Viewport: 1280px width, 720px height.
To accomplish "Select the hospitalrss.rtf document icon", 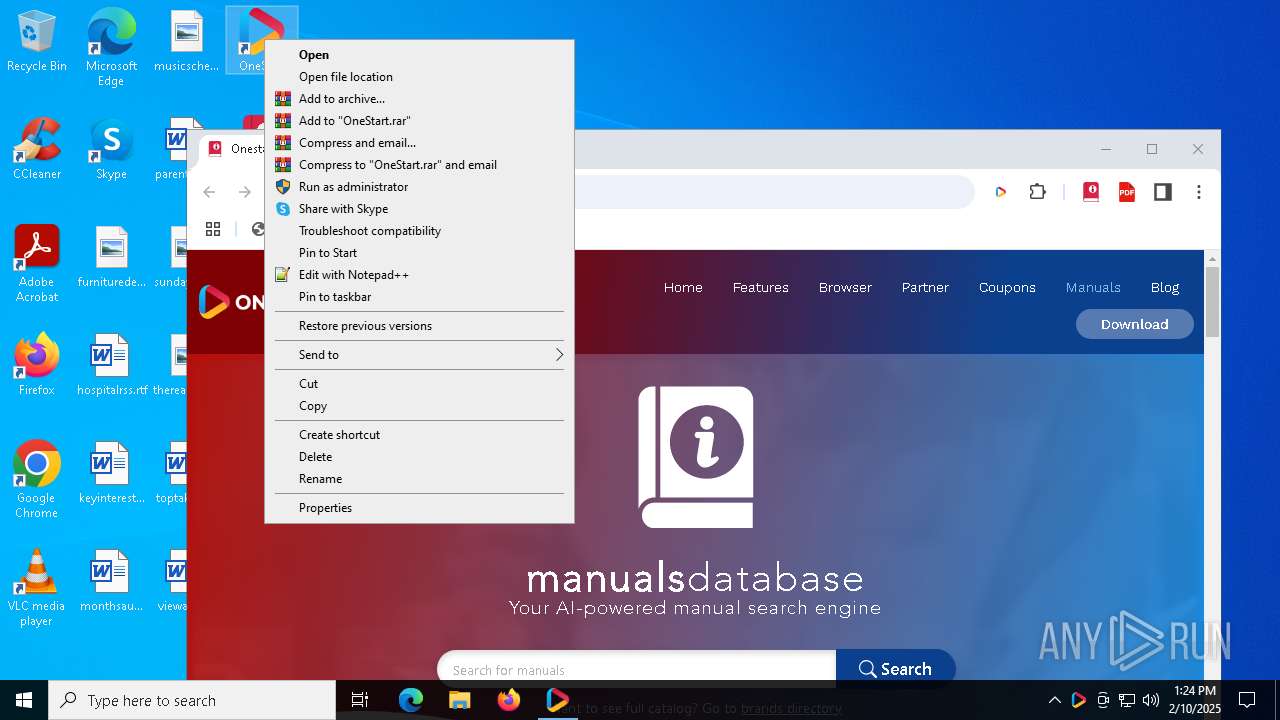I will tap(111, 365).
